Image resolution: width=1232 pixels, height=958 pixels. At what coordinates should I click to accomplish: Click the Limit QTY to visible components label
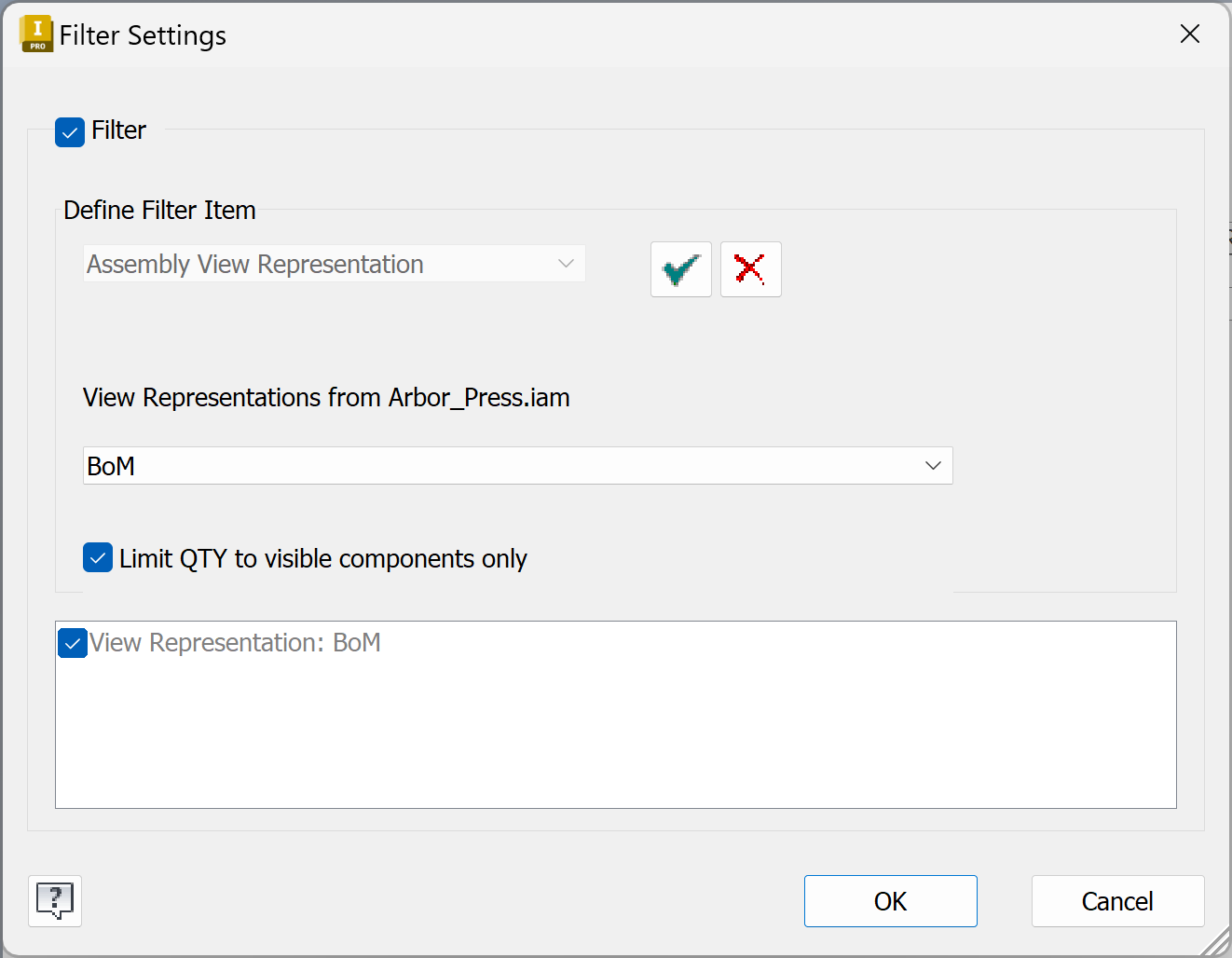coord(322,559)
